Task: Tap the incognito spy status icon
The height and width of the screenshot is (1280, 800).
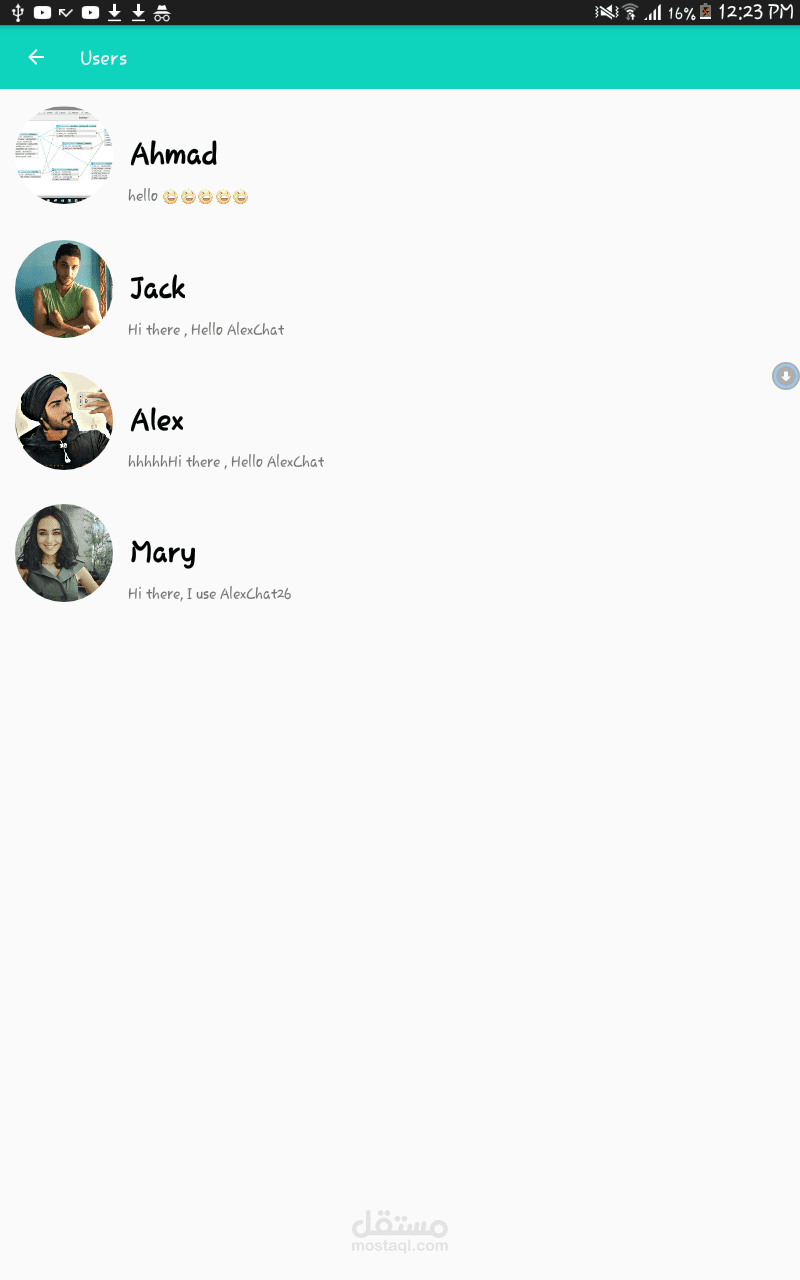Action: pos(162,12)
